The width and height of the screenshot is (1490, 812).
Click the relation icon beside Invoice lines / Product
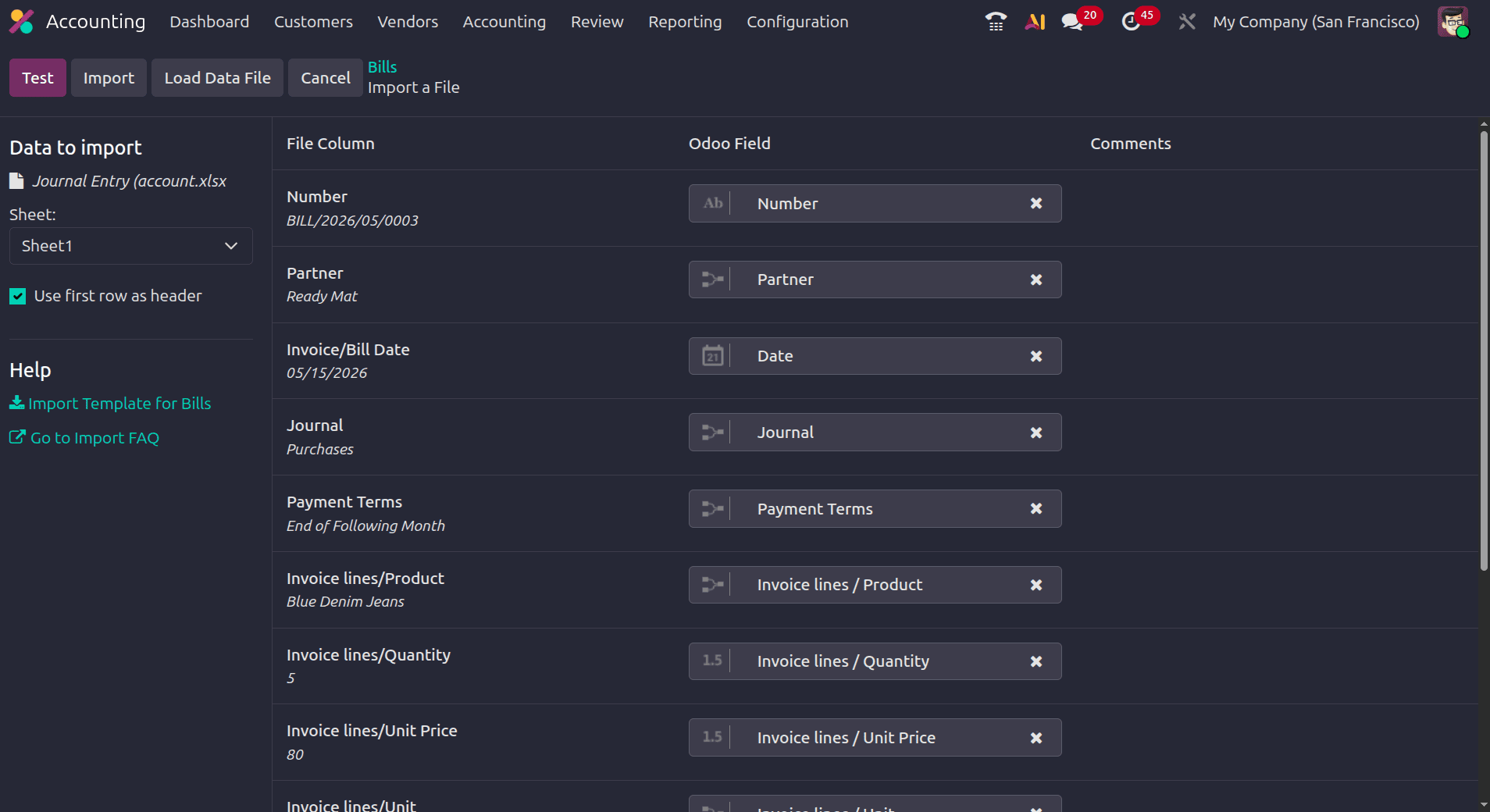click(712, 585)
